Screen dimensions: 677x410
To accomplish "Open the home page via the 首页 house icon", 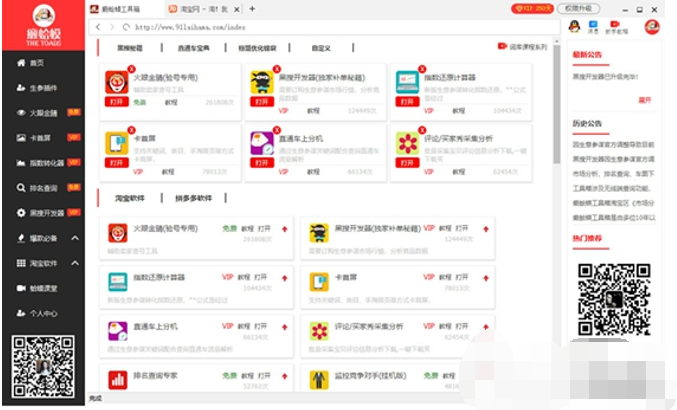I will click(21, 63).
